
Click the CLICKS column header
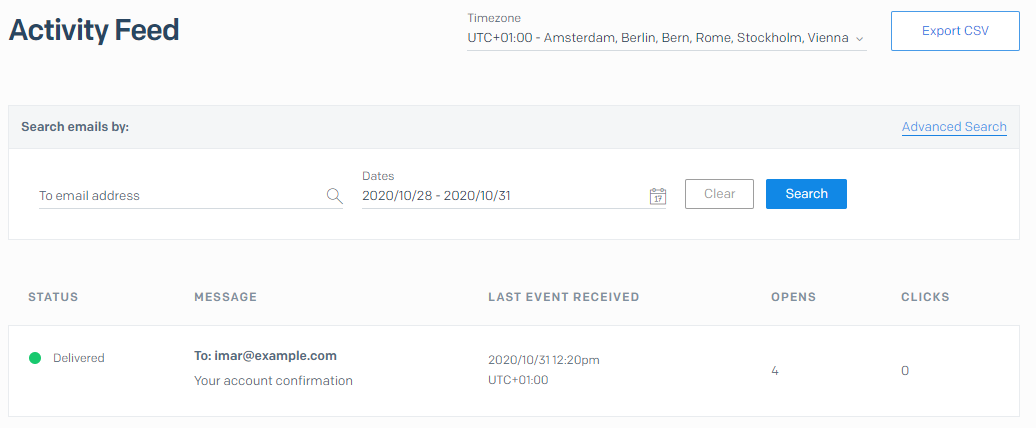pos(925,297)
